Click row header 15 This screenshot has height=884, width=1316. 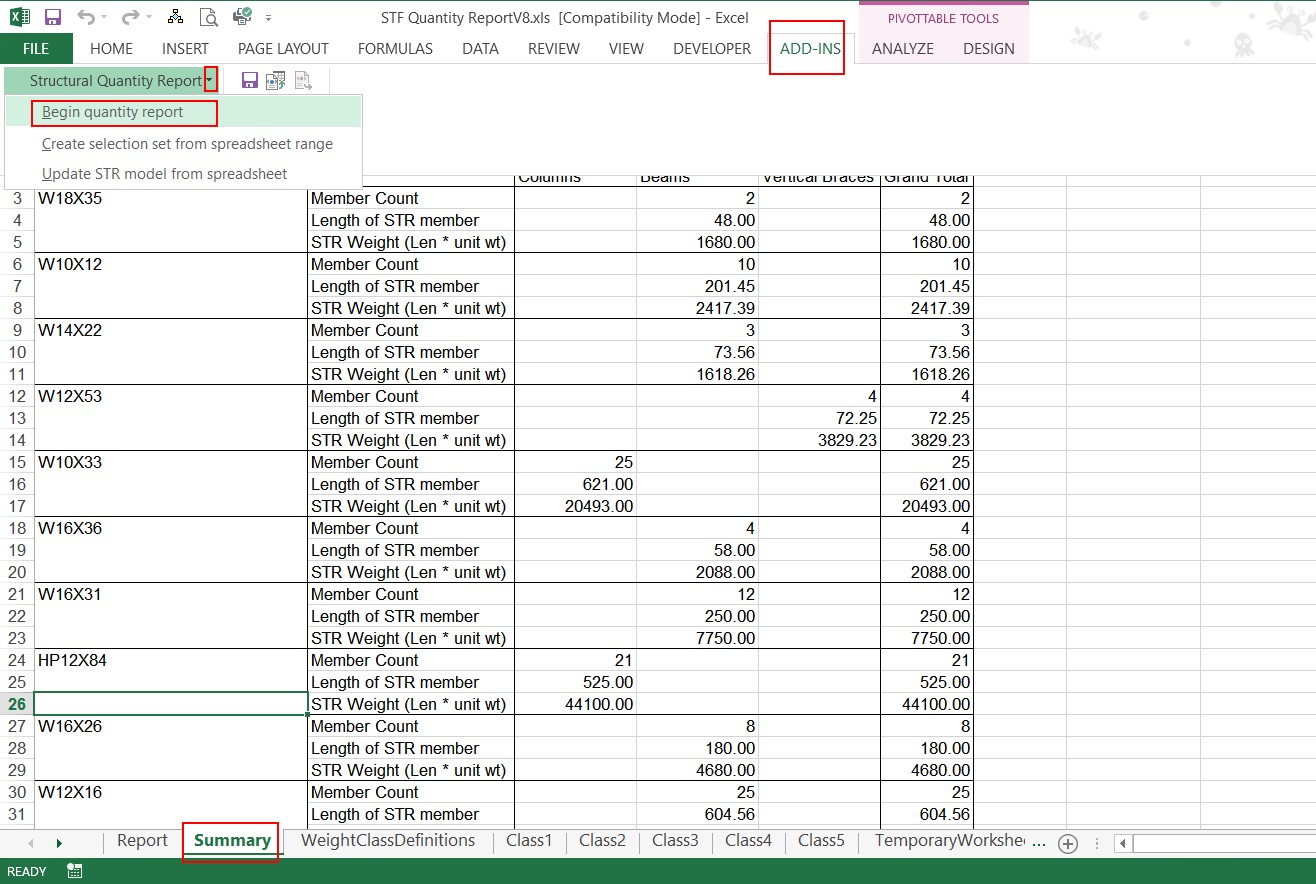pyautogui.click(x=17, y=462)
